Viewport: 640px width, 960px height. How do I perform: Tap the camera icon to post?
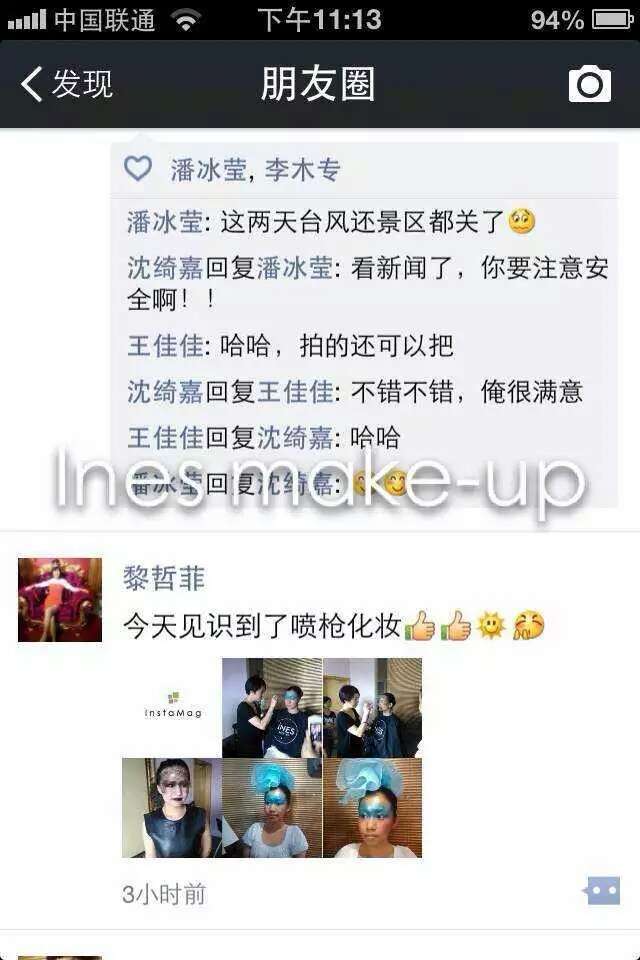590,84
